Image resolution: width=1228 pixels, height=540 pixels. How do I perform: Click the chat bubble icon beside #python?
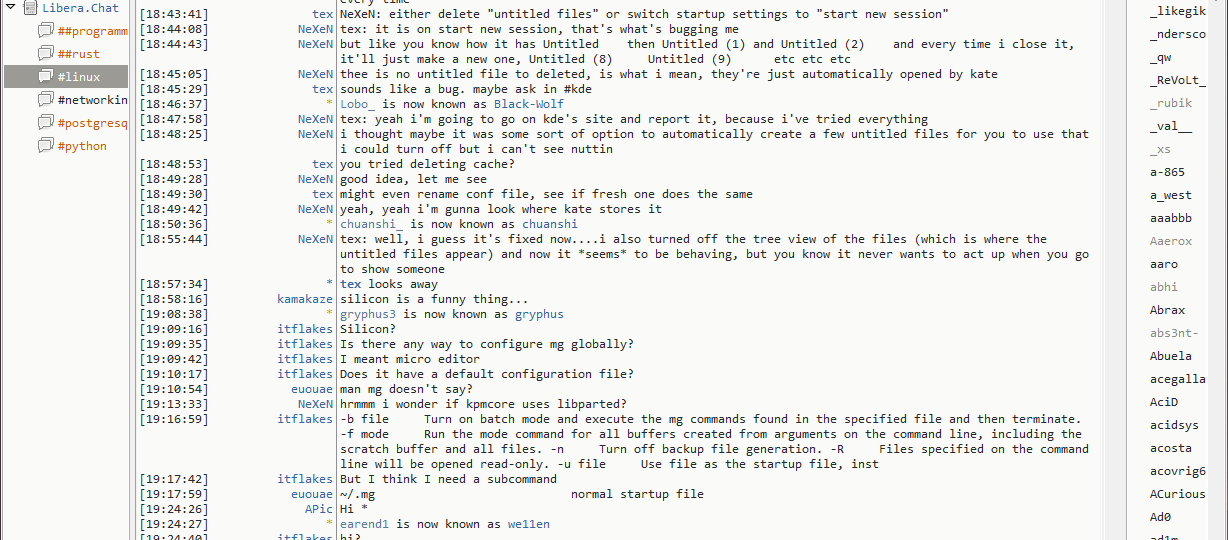click(45, 146)
